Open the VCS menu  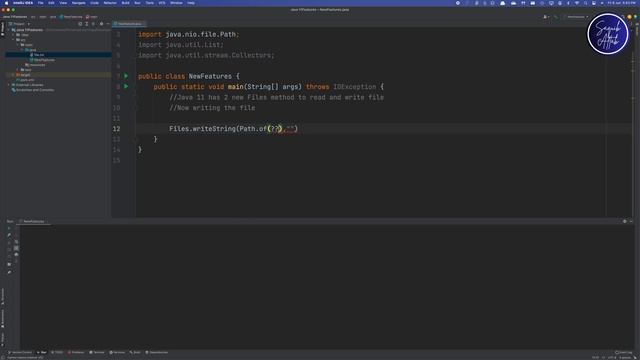[162, 3]
